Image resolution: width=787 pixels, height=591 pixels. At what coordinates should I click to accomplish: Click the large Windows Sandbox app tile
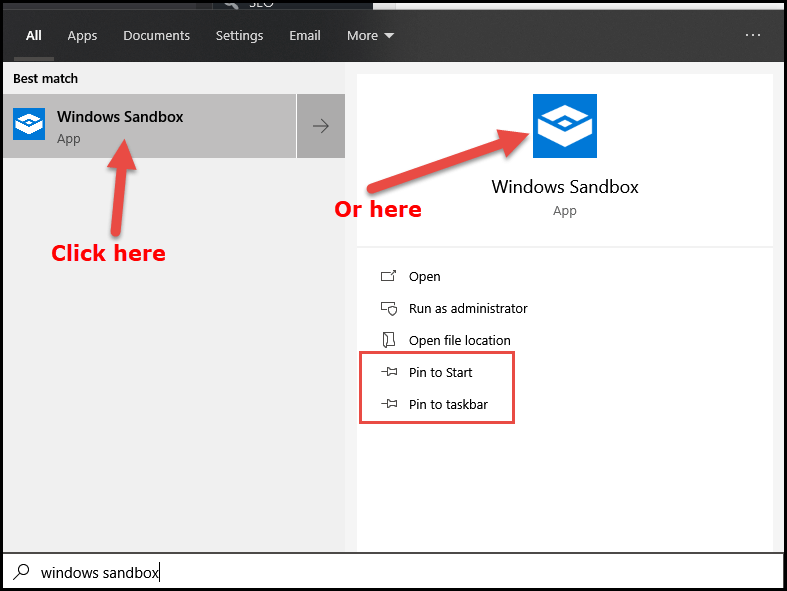click(565, 126)
